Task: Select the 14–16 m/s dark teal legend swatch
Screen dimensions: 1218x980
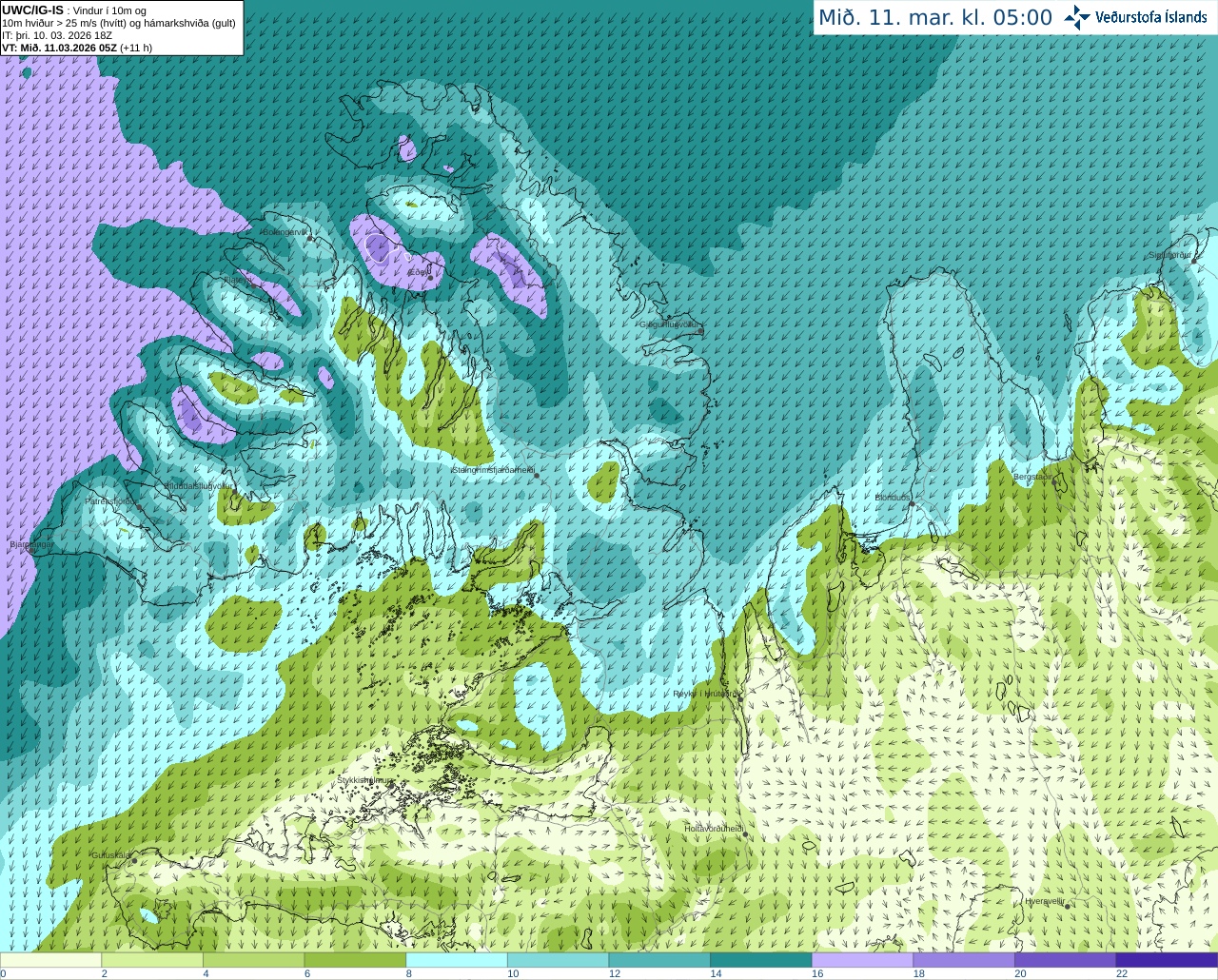Action: [x=761, y=960]
